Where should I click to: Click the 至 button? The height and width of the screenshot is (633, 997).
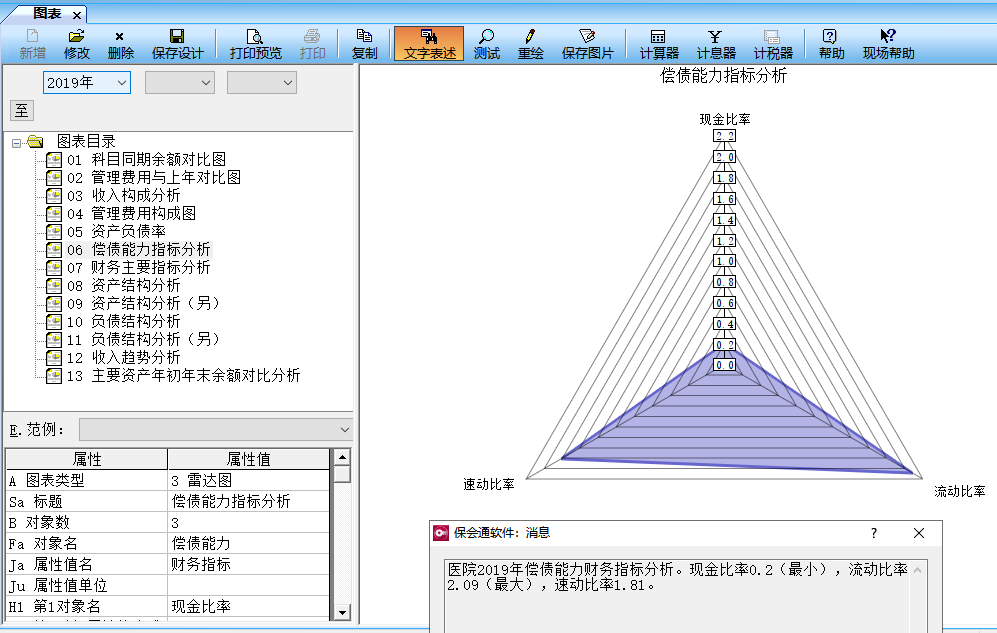[20, 111]
